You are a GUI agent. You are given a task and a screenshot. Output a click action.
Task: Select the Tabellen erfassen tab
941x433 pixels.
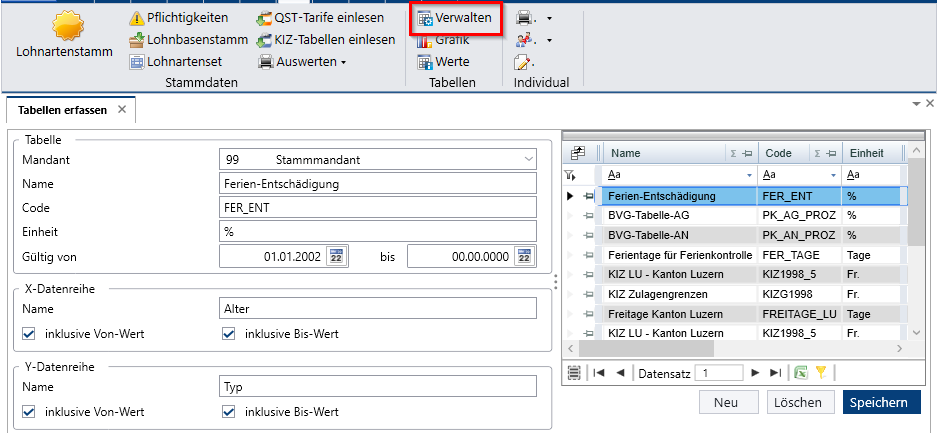pyautogui.click(x=62, y=110)
